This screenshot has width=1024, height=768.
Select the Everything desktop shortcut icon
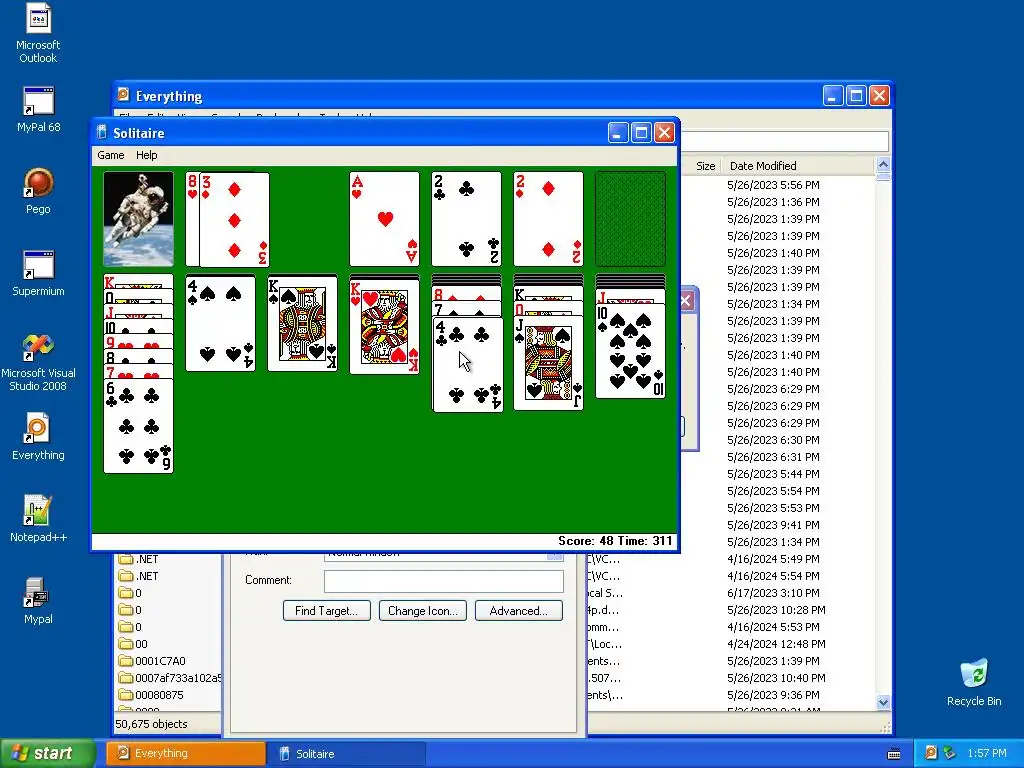click(38, 436)
